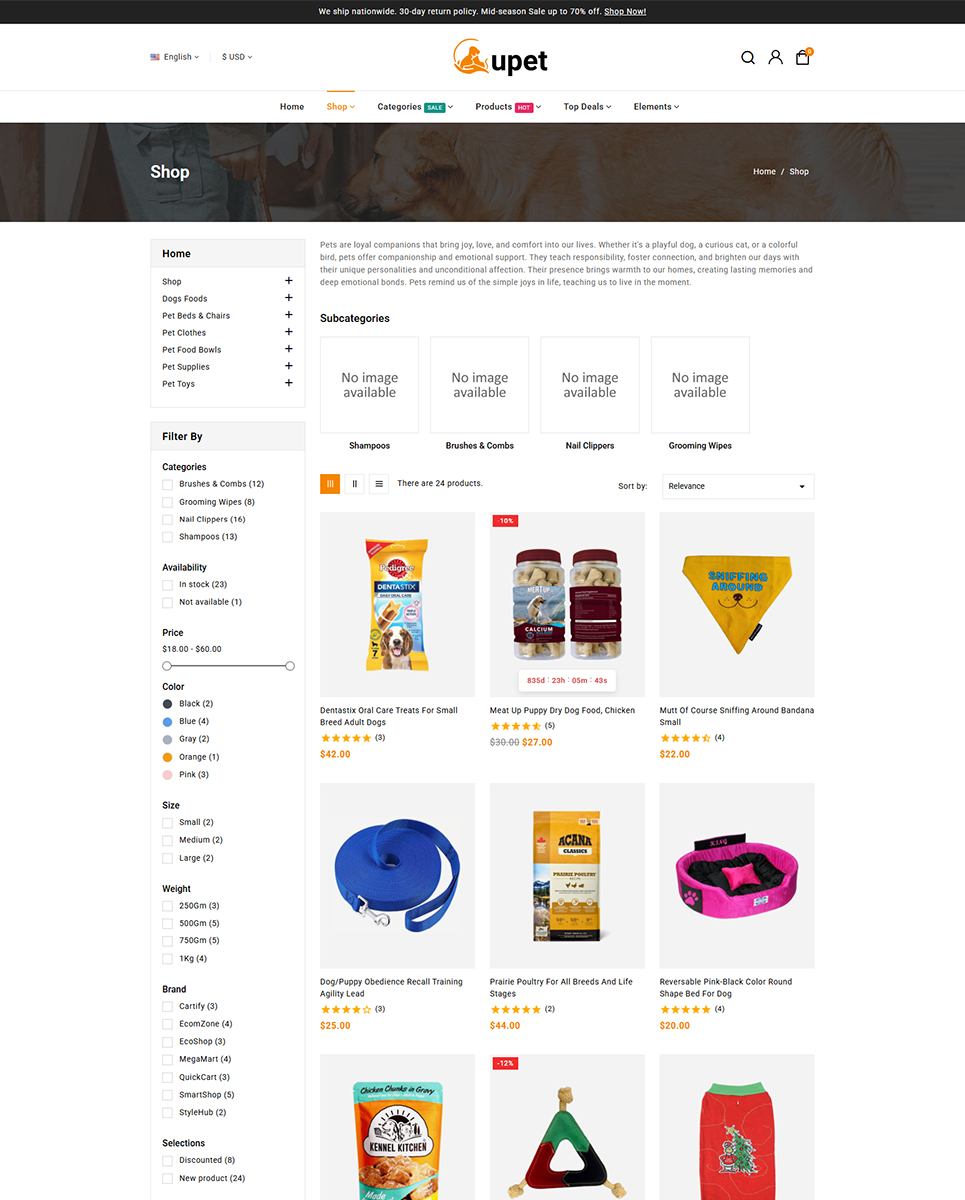Viewport: 965px width, 1200px height.
Task: Expand the Dogs Foods plus icon
Action: click(x=289, y=298)
